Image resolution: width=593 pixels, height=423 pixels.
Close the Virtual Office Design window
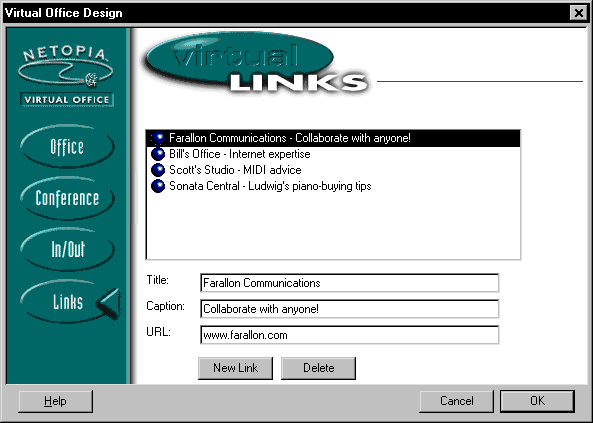coord(579,13)
